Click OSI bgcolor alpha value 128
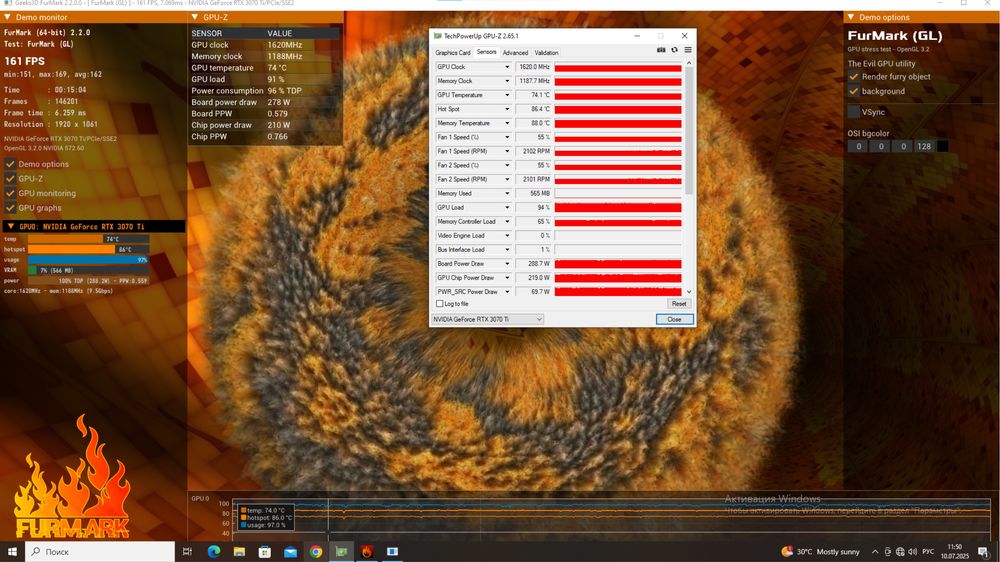The image size is (1000, 562). 923,146
